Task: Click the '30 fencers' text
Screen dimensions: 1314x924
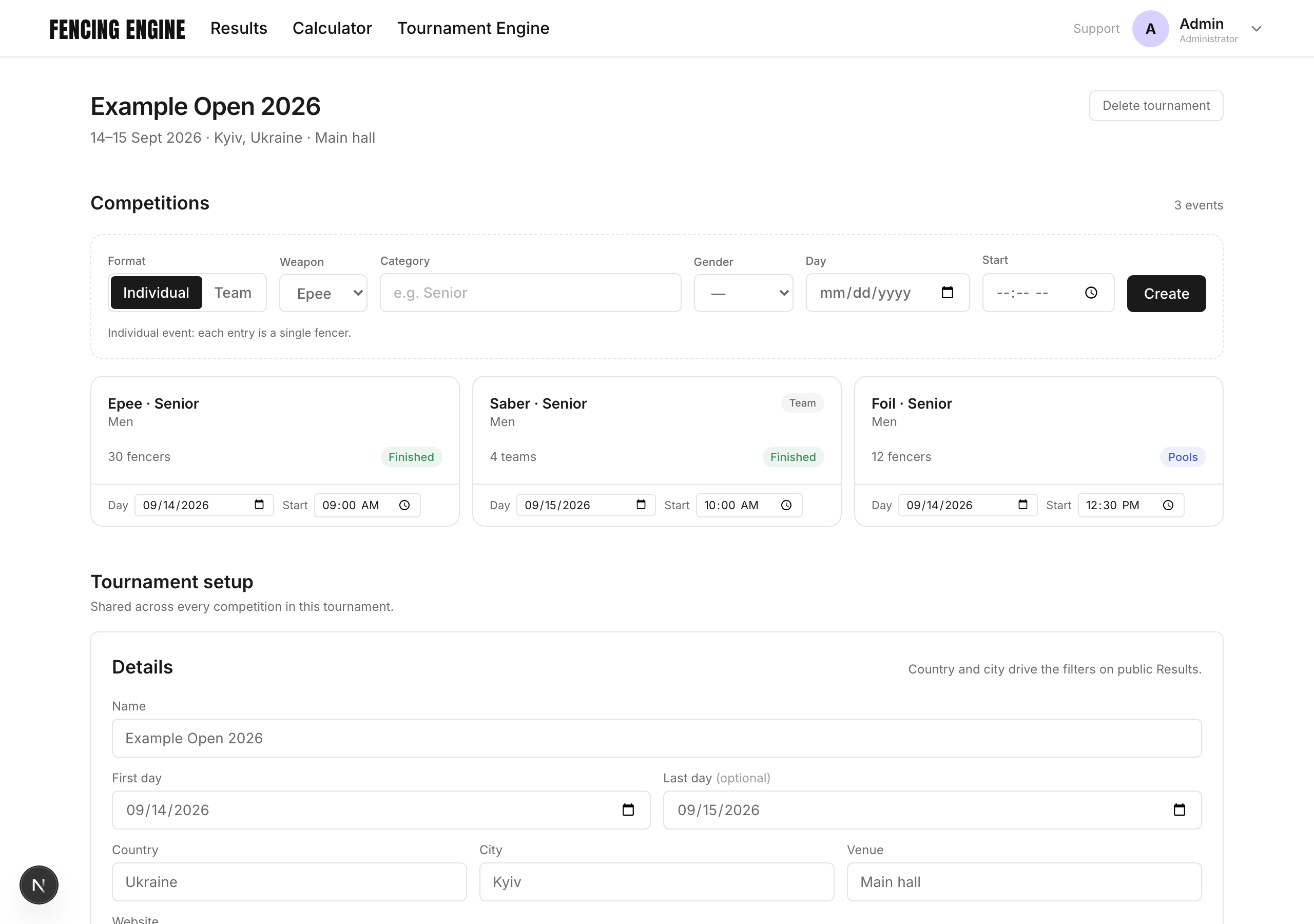Action: pyautogui.click(x=139, y=457)
